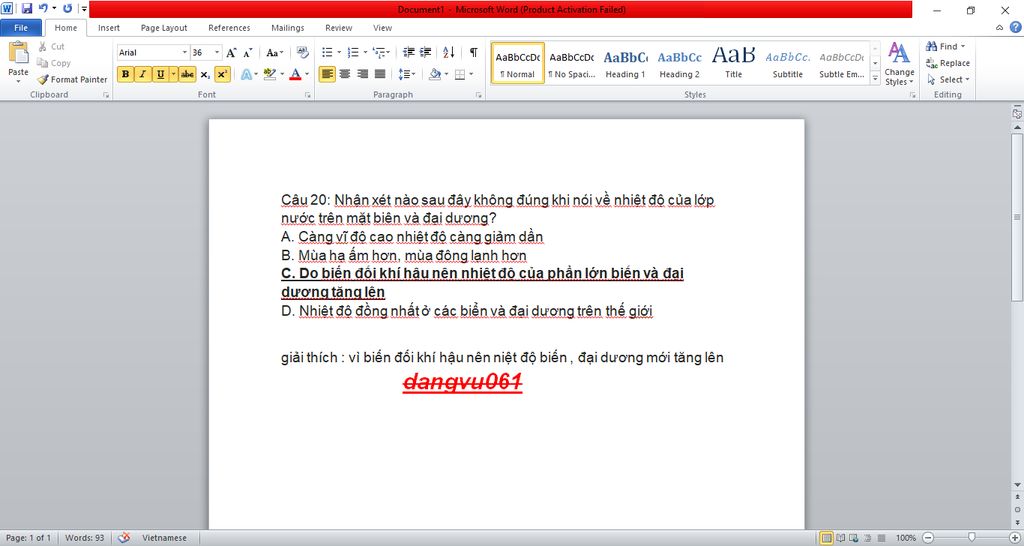Justify the paragraph text

[x=380, y=74]
